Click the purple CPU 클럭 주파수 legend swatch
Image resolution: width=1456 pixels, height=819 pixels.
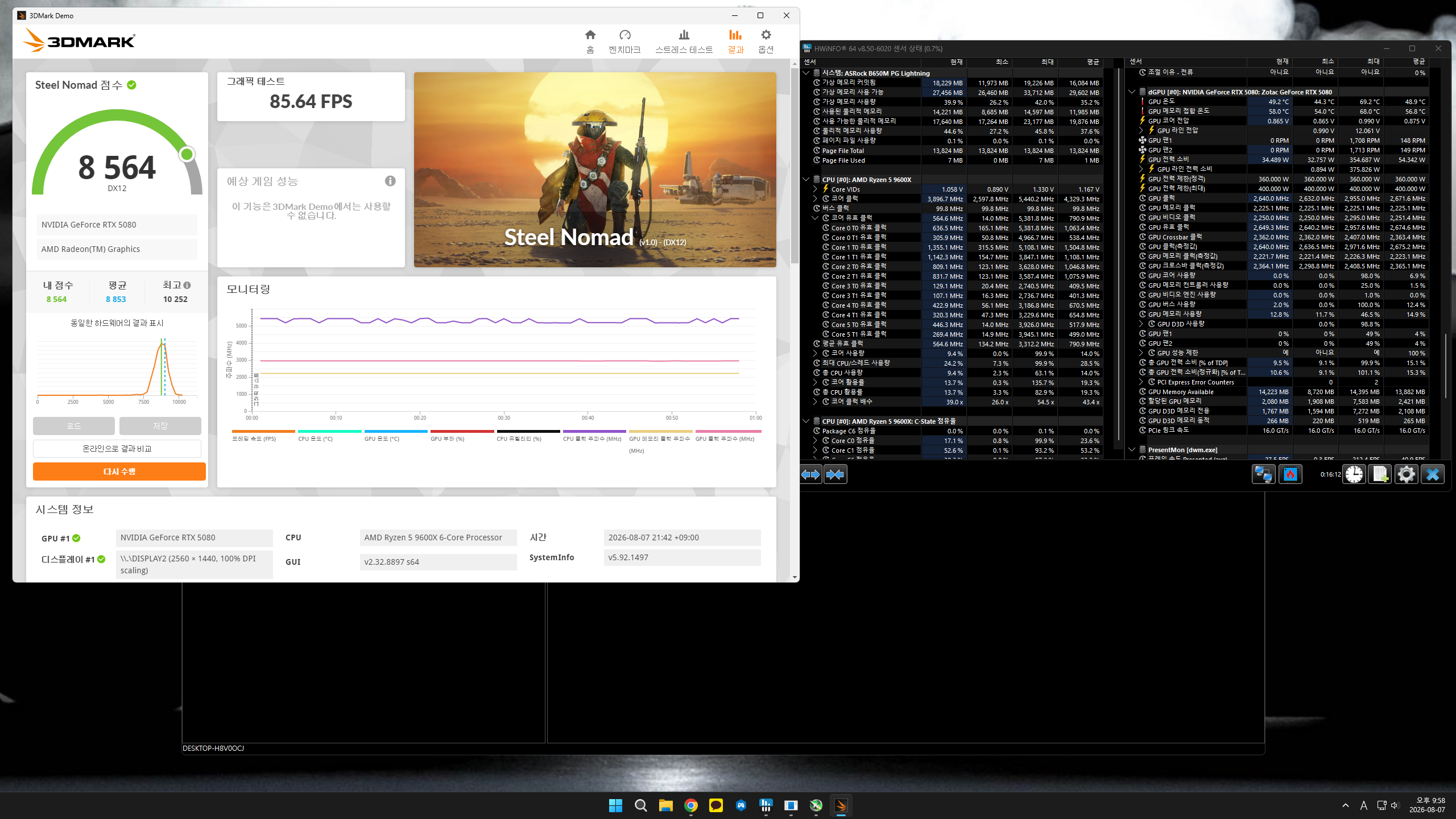click(x=594, y=431)
